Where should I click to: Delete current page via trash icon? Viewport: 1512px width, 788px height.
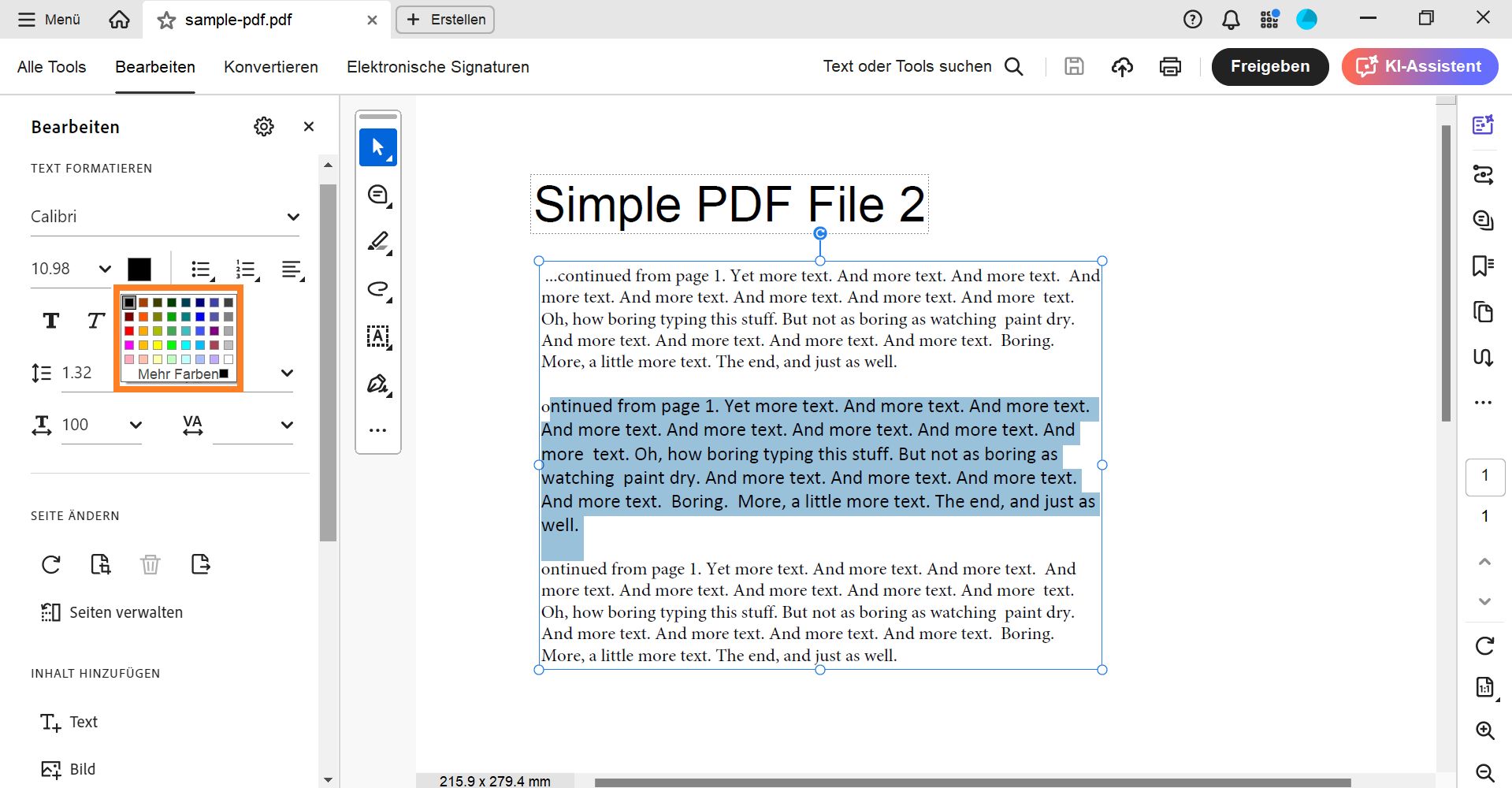click(150, 564)
